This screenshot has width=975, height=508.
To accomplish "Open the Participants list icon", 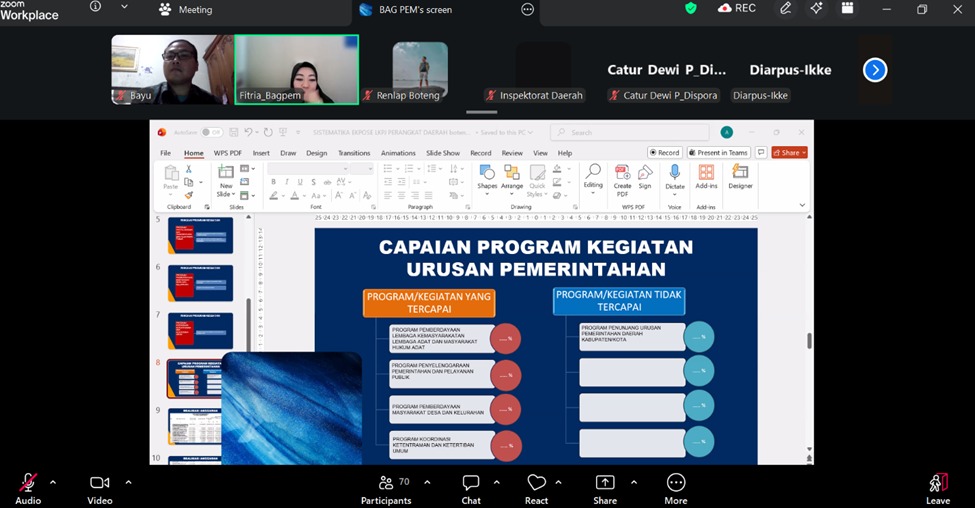I will click(x=386, y=483).
